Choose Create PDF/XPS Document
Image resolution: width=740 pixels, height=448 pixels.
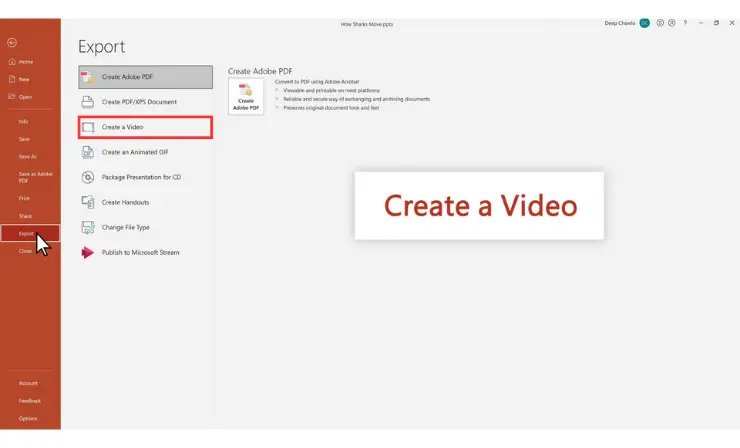[145, 102]
